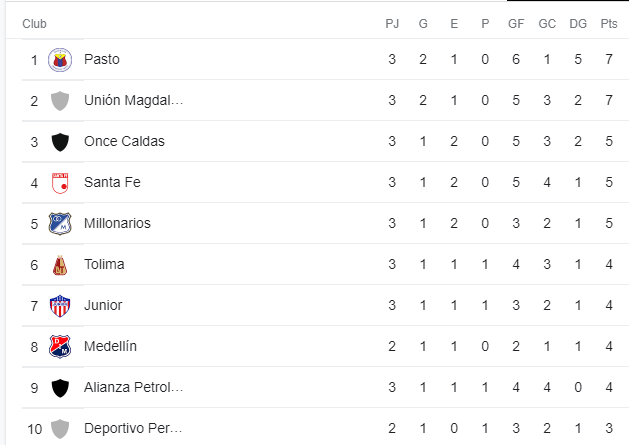Click the Club column header
Viewport: 629px width, 445px height.
(34, 24)
